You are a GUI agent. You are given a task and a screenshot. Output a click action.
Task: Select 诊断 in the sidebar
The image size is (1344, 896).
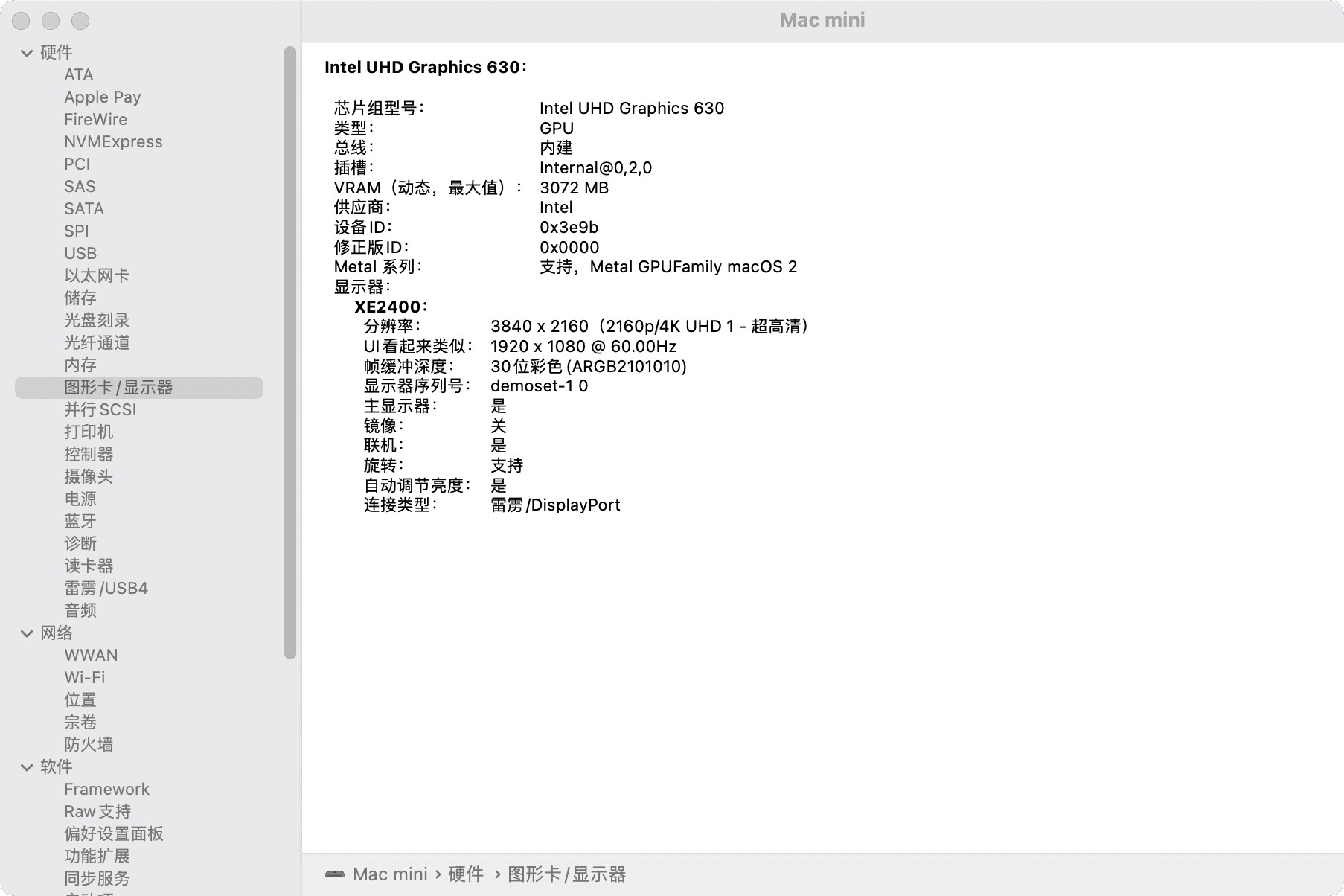click(80, 544)
